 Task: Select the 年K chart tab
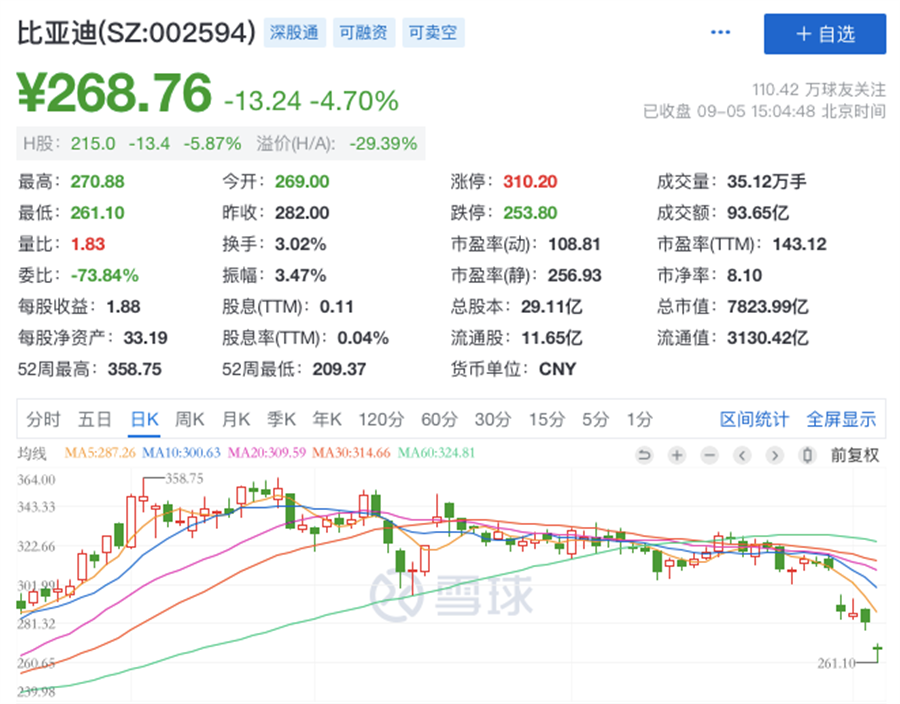click(327, 419)
